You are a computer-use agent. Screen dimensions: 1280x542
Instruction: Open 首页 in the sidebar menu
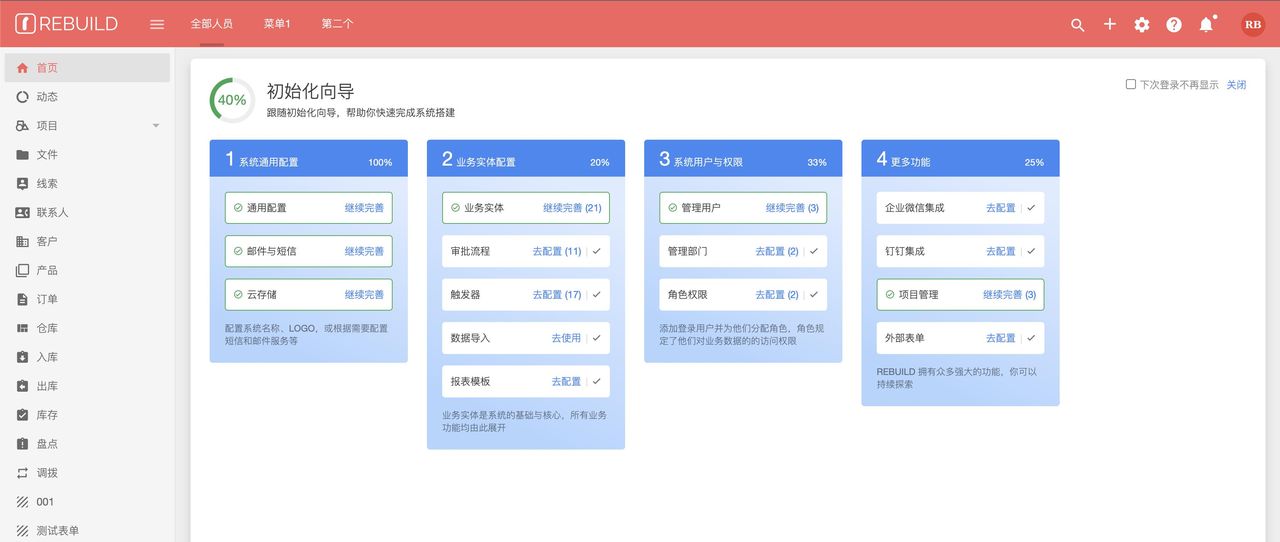(x=87, y=68)
